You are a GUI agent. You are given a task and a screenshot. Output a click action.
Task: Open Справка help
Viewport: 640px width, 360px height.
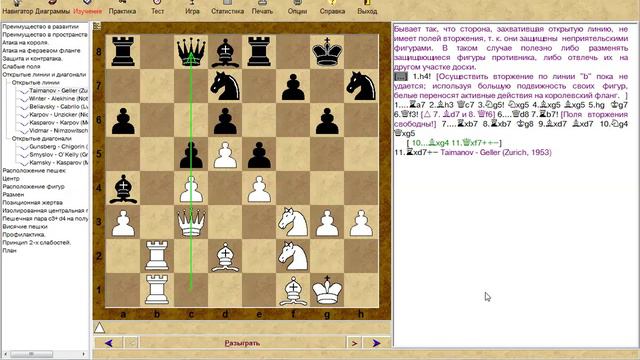332,8
